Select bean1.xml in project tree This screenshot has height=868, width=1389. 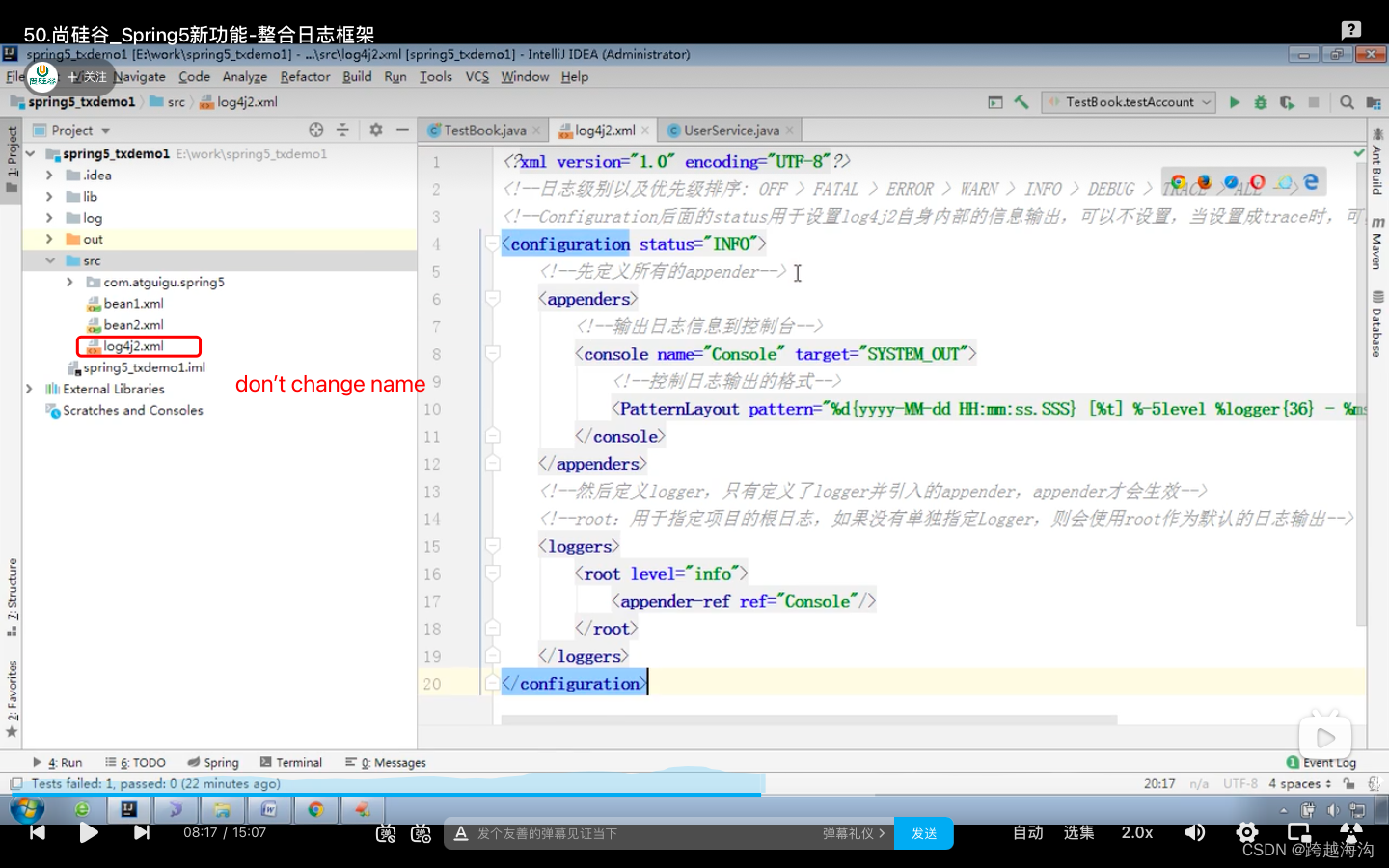(x=134, y=304)
